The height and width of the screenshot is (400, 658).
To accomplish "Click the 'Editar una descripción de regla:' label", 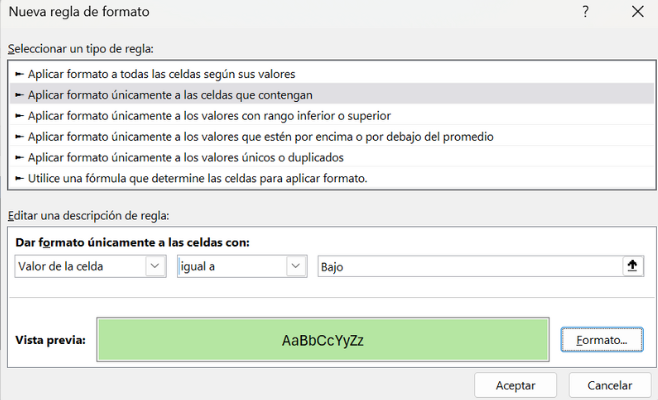I will pyautogui.click(x=89, y=216).
